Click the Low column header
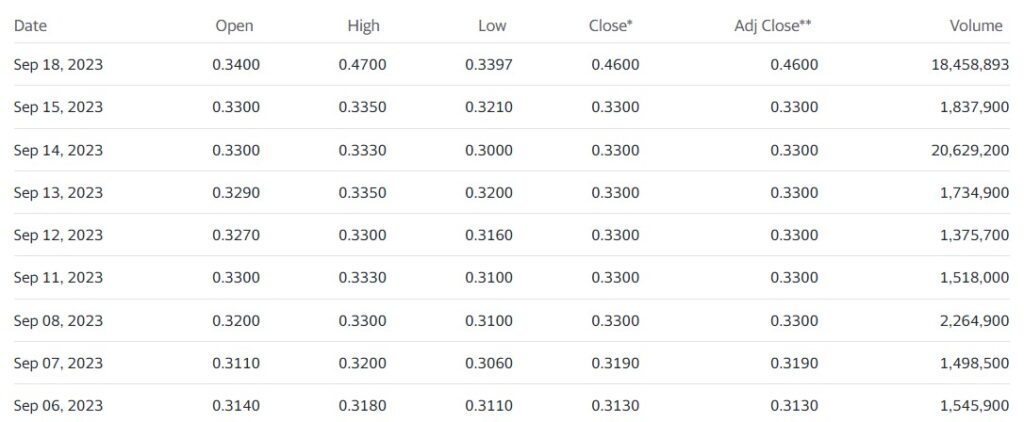The image size is (1024, 422). (492, 26)
